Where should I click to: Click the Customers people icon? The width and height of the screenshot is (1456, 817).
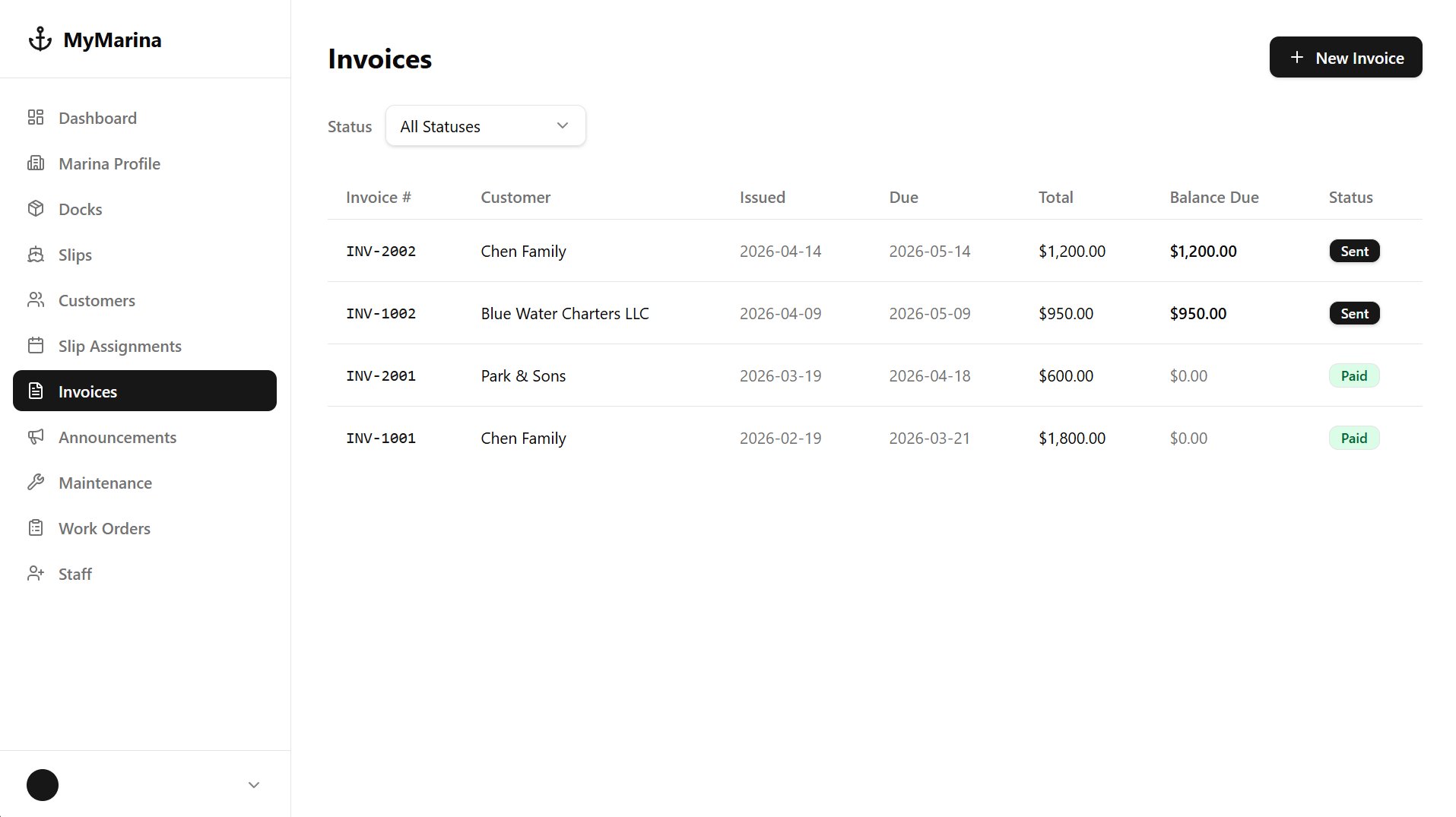pos(36,299)
